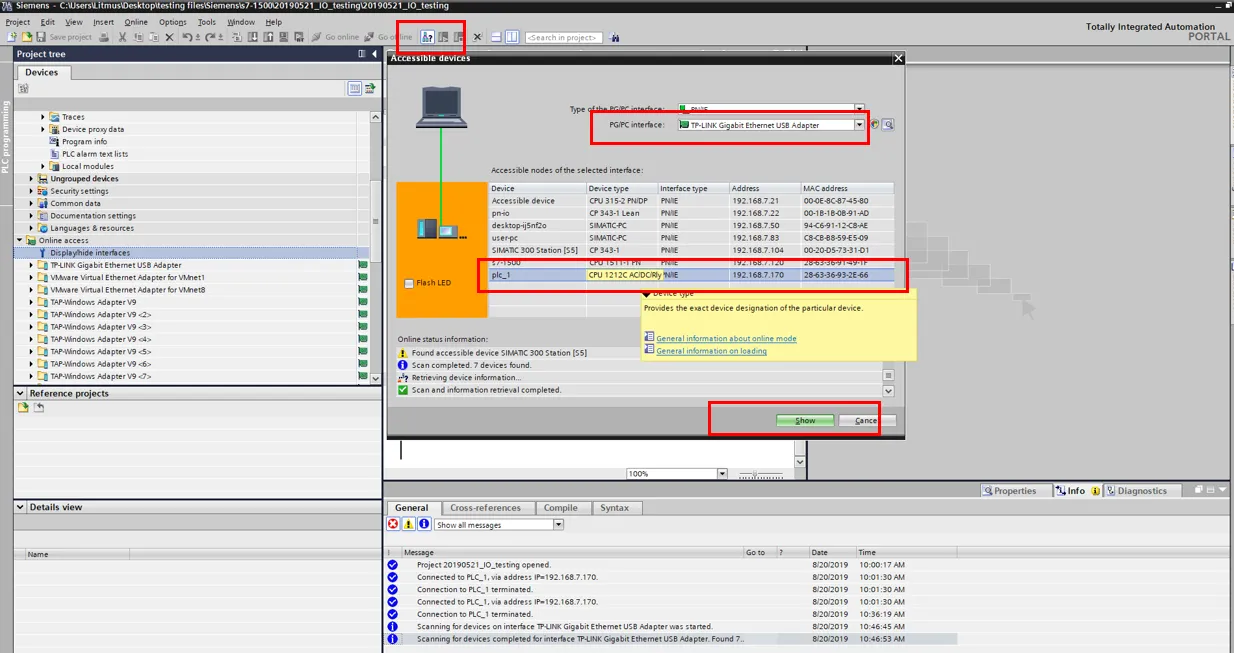
Task: Collapse the Reference projects section
Action: coord(21,393)
